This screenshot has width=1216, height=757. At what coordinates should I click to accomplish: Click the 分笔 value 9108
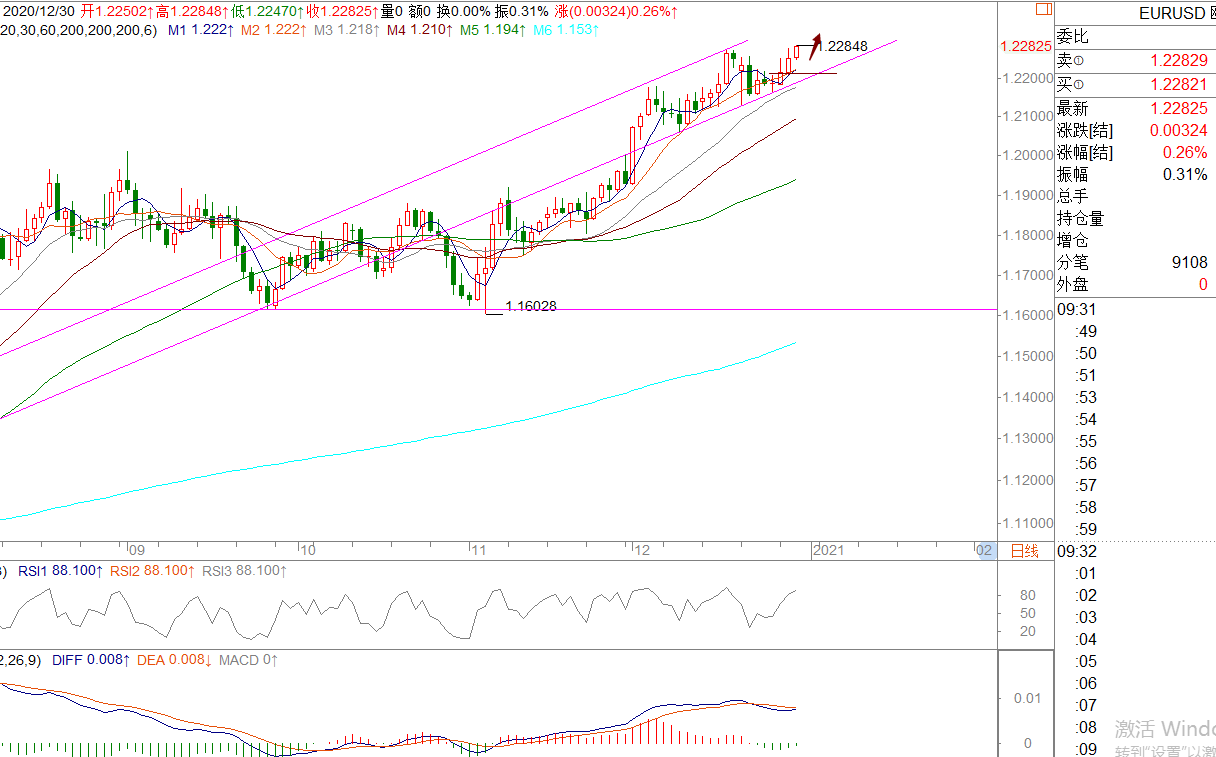click(x=1189, y=262)
